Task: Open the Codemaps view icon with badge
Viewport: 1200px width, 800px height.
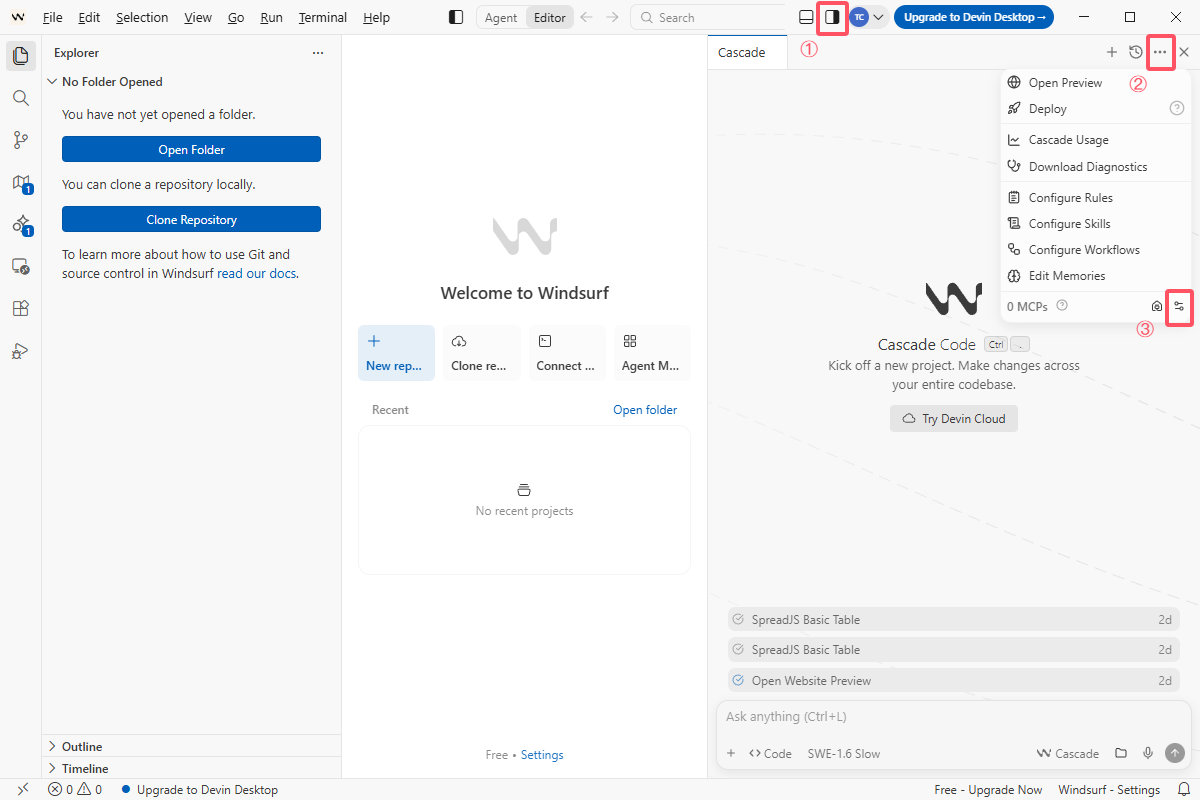Action: (x=20, y=183)
